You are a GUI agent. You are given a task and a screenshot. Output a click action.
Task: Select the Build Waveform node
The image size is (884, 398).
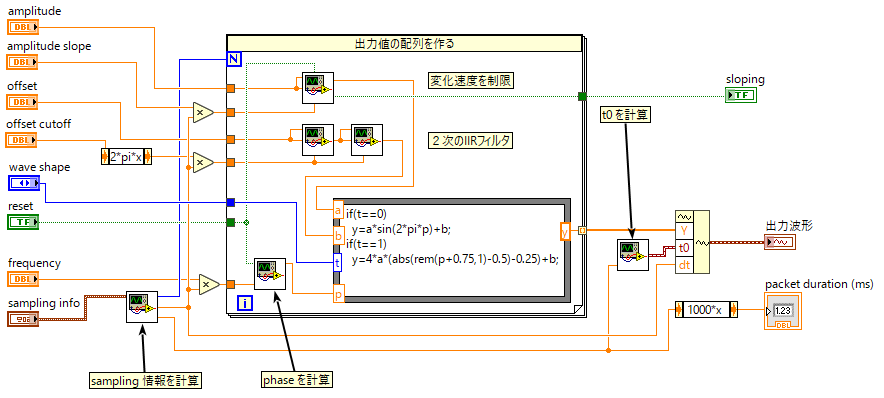coord(692,242)
